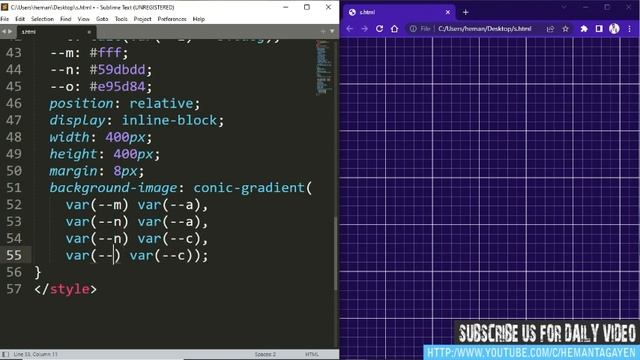Open the Preferences menu

tap(172, 19)
